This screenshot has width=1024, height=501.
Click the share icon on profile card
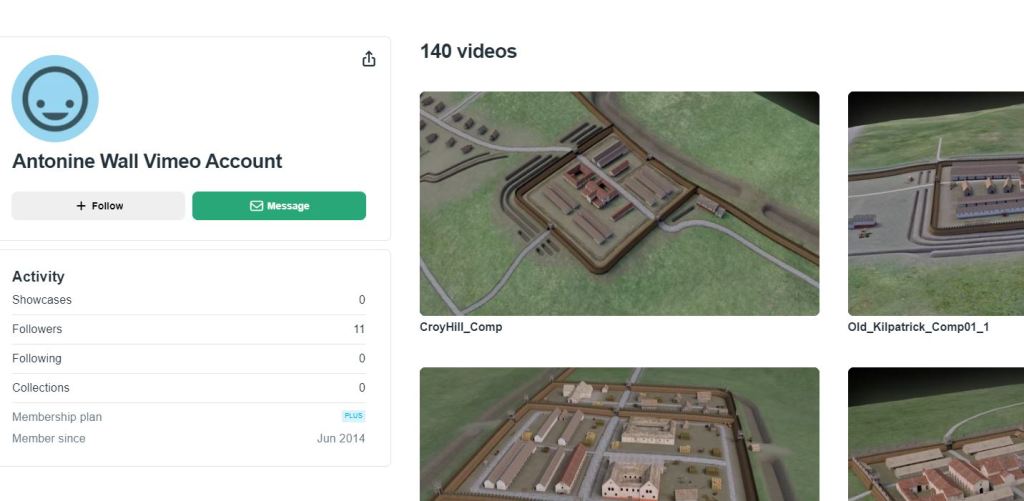[x=369, y=59]
